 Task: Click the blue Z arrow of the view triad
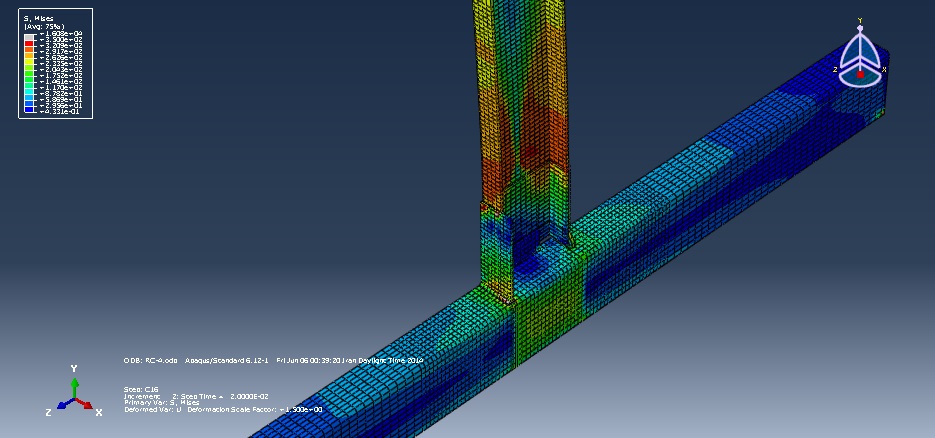62,405
